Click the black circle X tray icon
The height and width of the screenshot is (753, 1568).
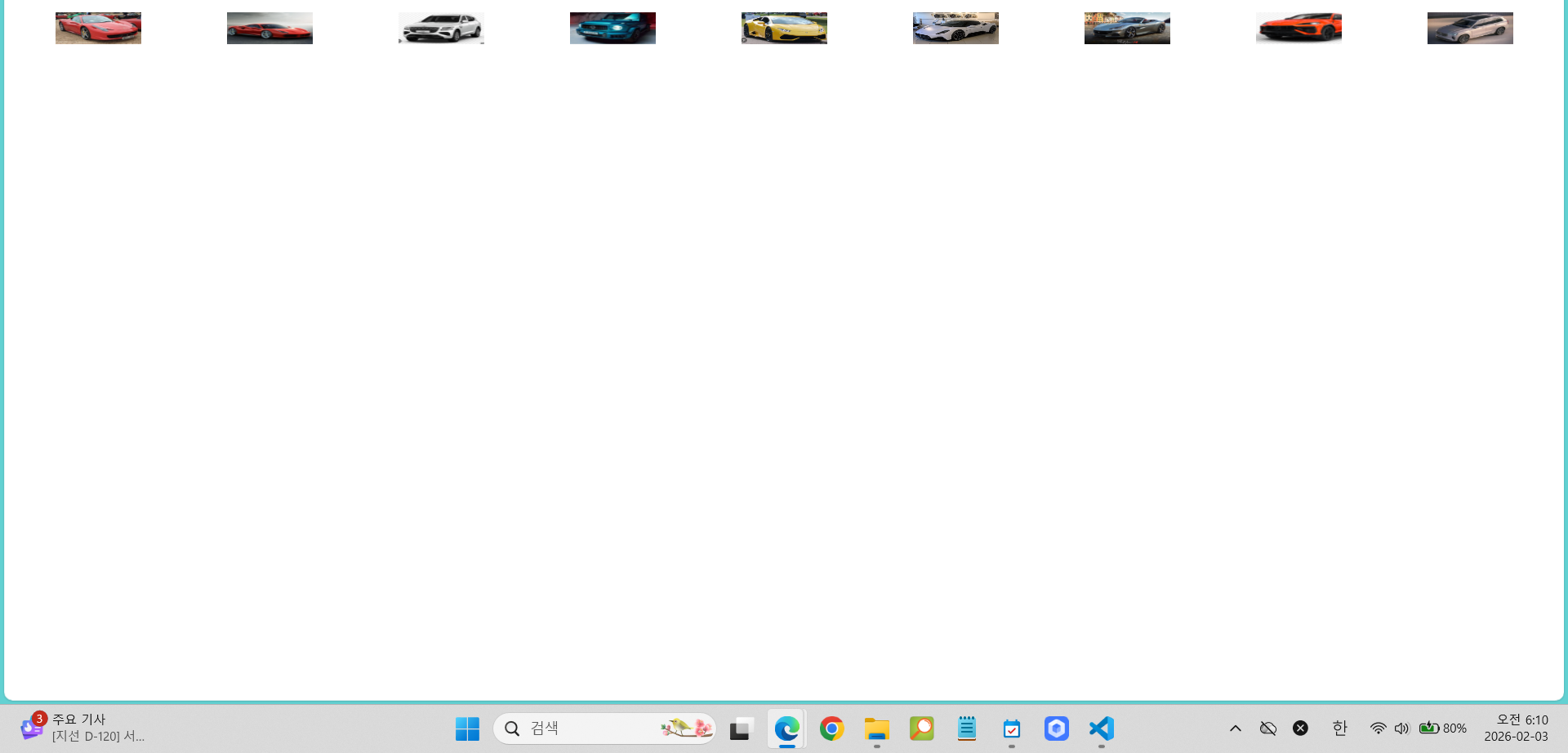[1301, 728]
